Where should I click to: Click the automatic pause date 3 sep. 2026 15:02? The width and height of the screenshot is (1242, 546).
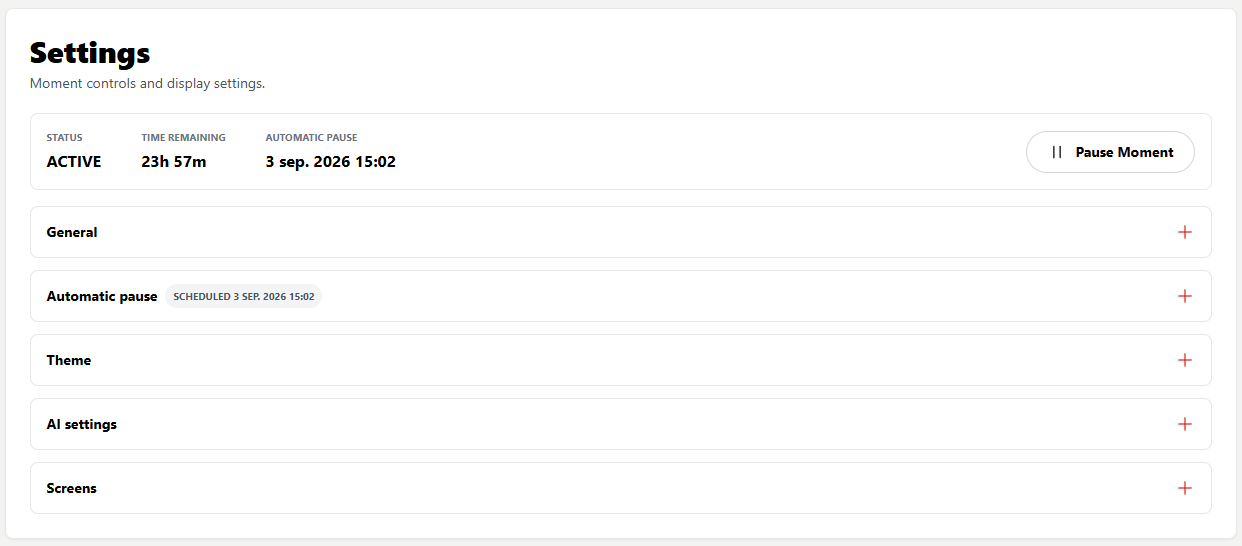[x=331, y=162]
